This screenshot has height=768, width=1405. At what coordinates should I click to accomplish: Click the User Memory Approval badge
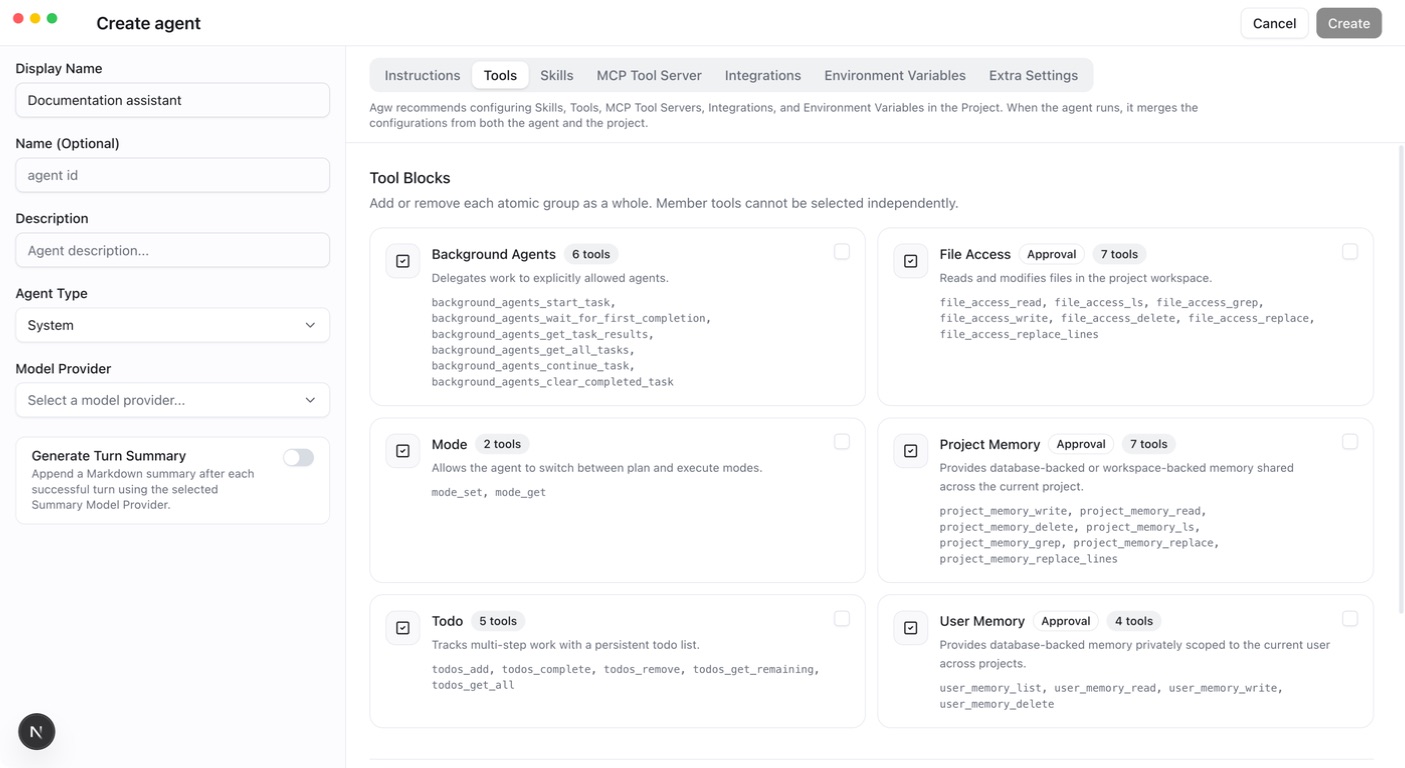pyautogui.click(x=1066, y=621)
